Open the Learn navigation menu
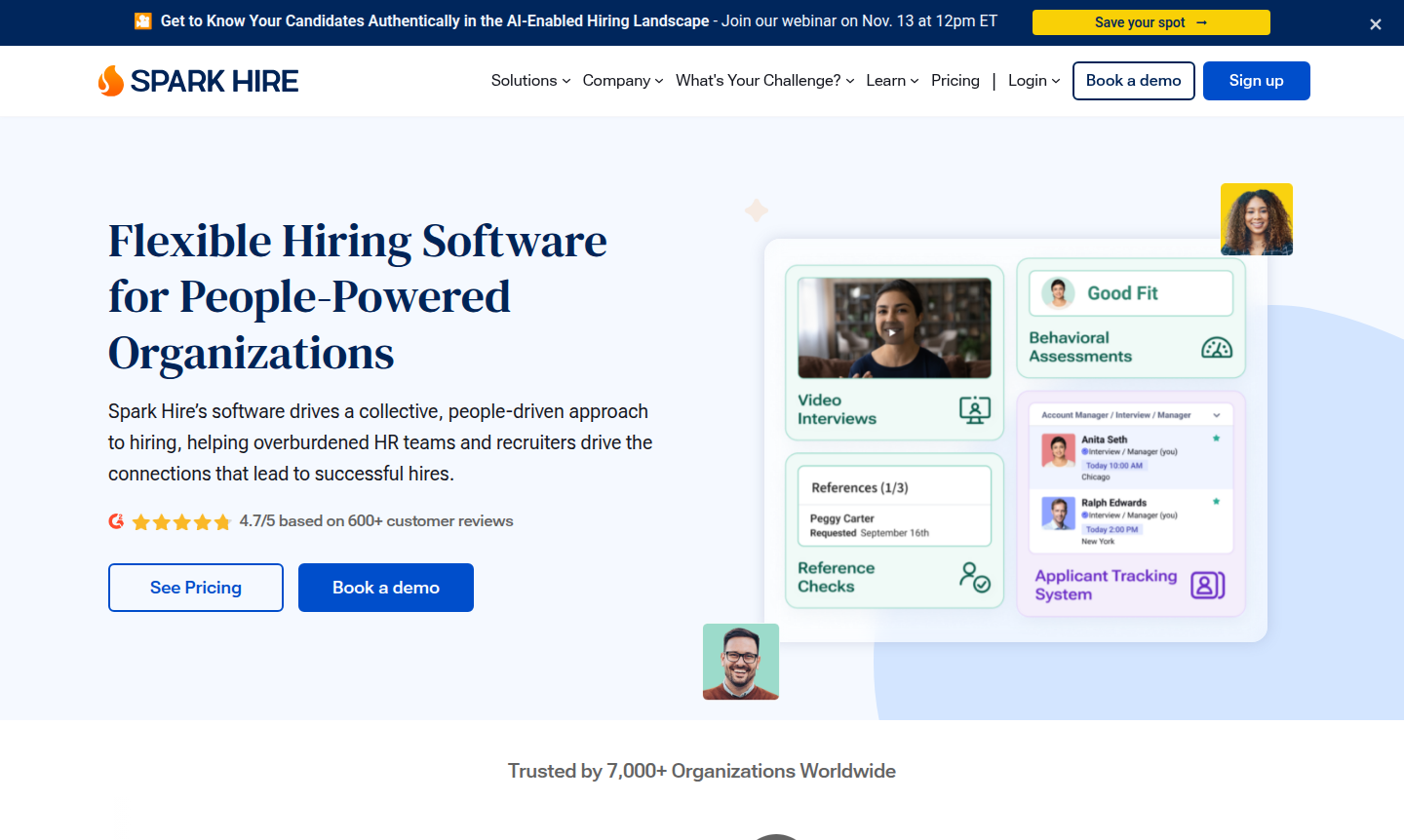The width and height of the screenshot is (1404, 840). (891, 81)
